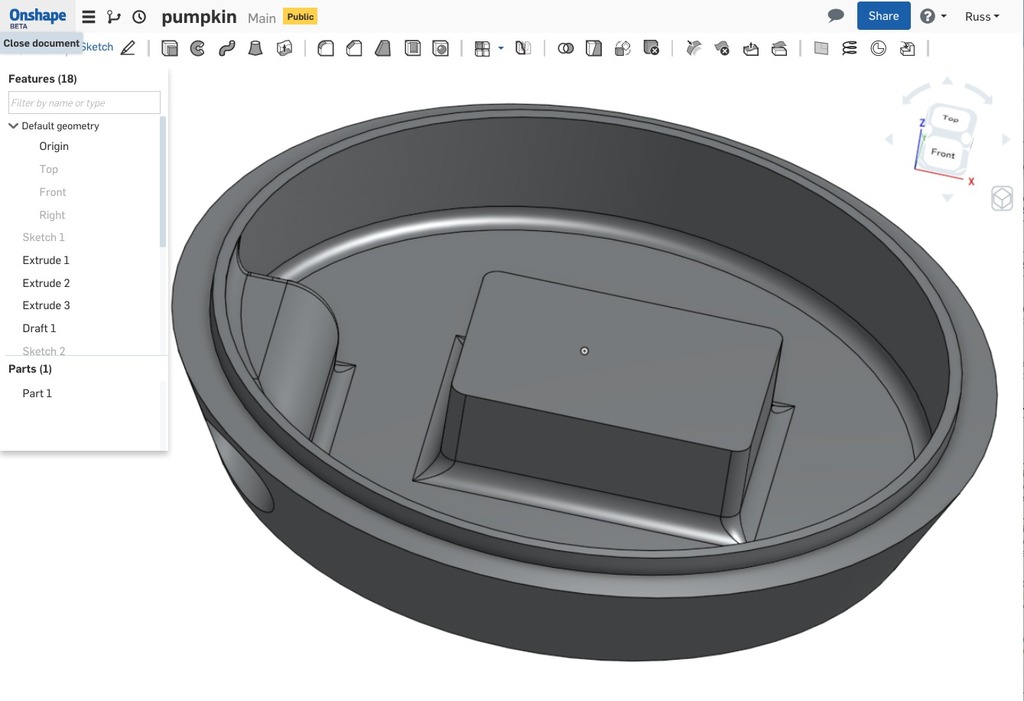Open the document history clock

[x=139, y=17]
